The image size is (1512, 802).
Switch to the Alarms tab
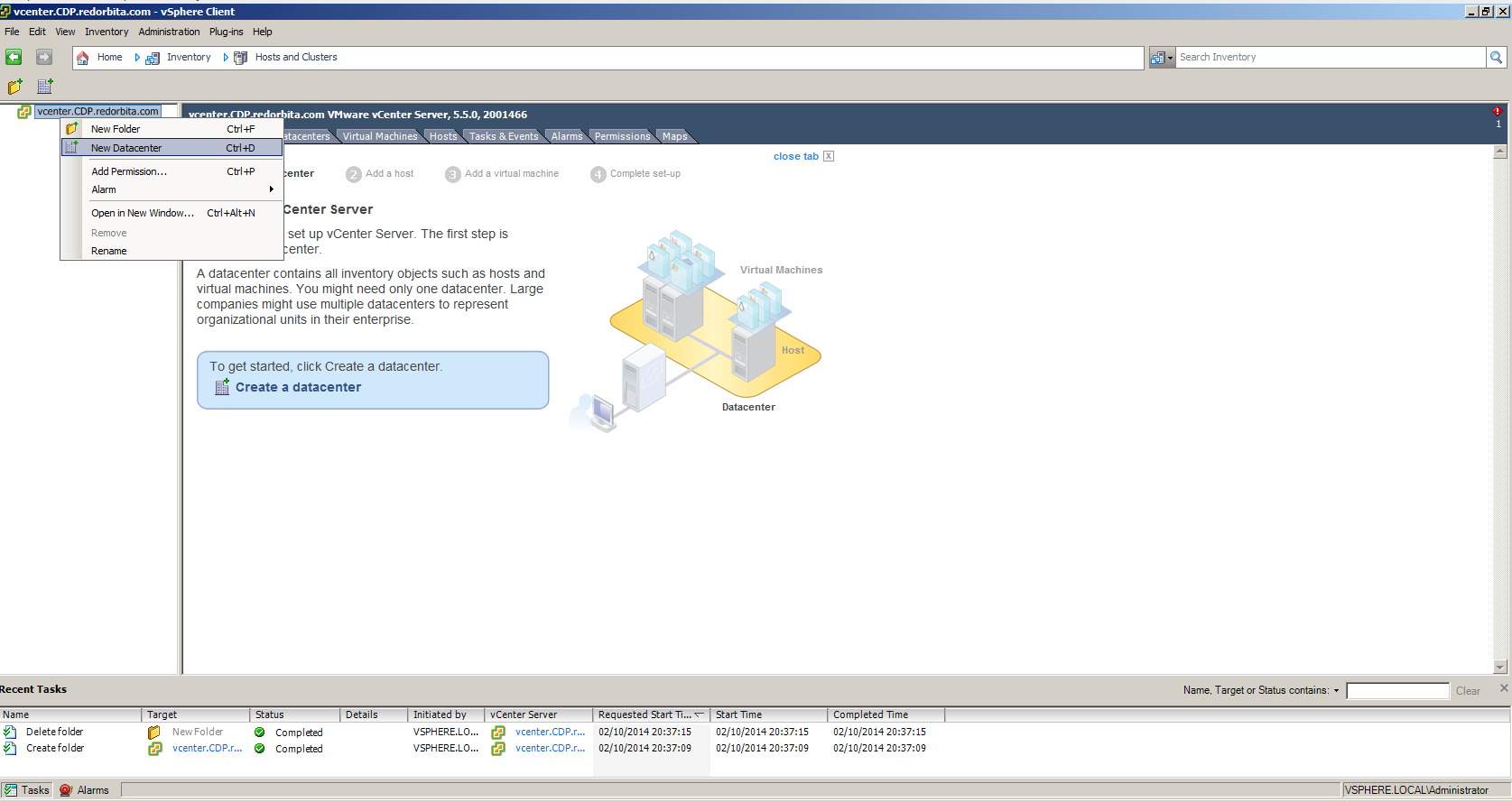tap(567, 136)
